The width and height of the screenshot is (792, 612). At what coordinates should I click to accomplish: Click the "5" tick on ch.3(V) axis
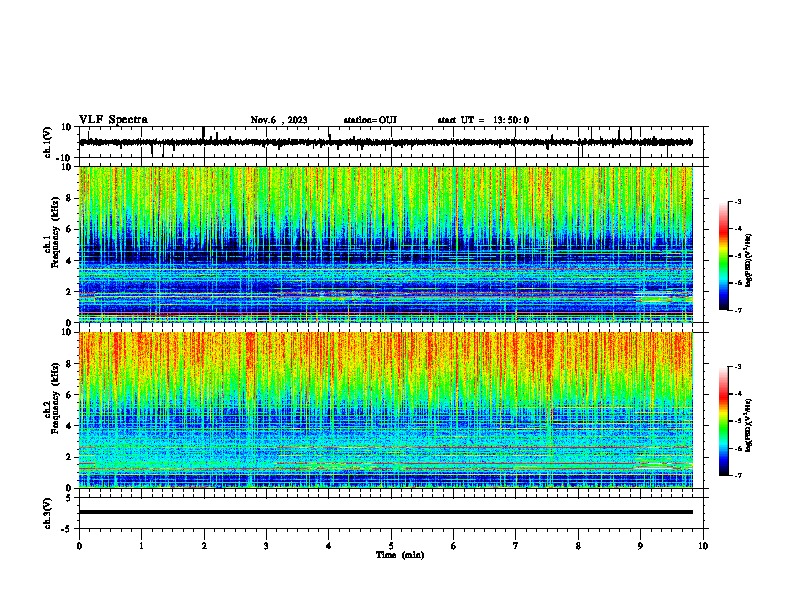[69, 498]
